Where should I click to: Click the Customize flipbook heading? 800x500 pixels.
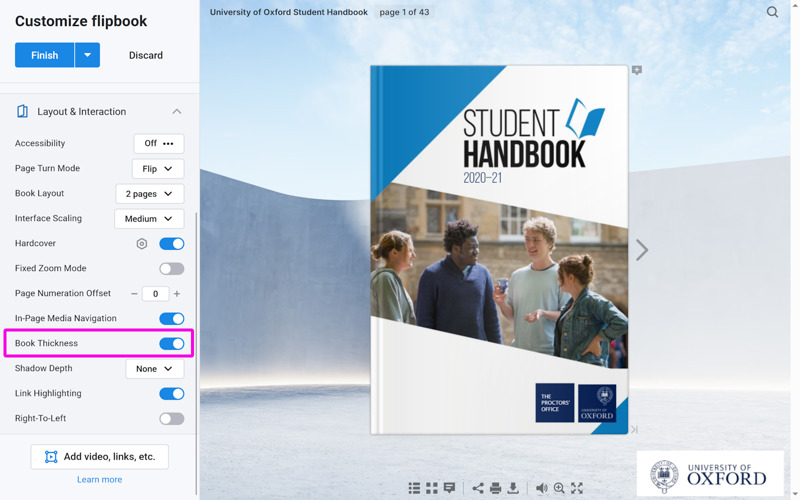click(81, 21)
